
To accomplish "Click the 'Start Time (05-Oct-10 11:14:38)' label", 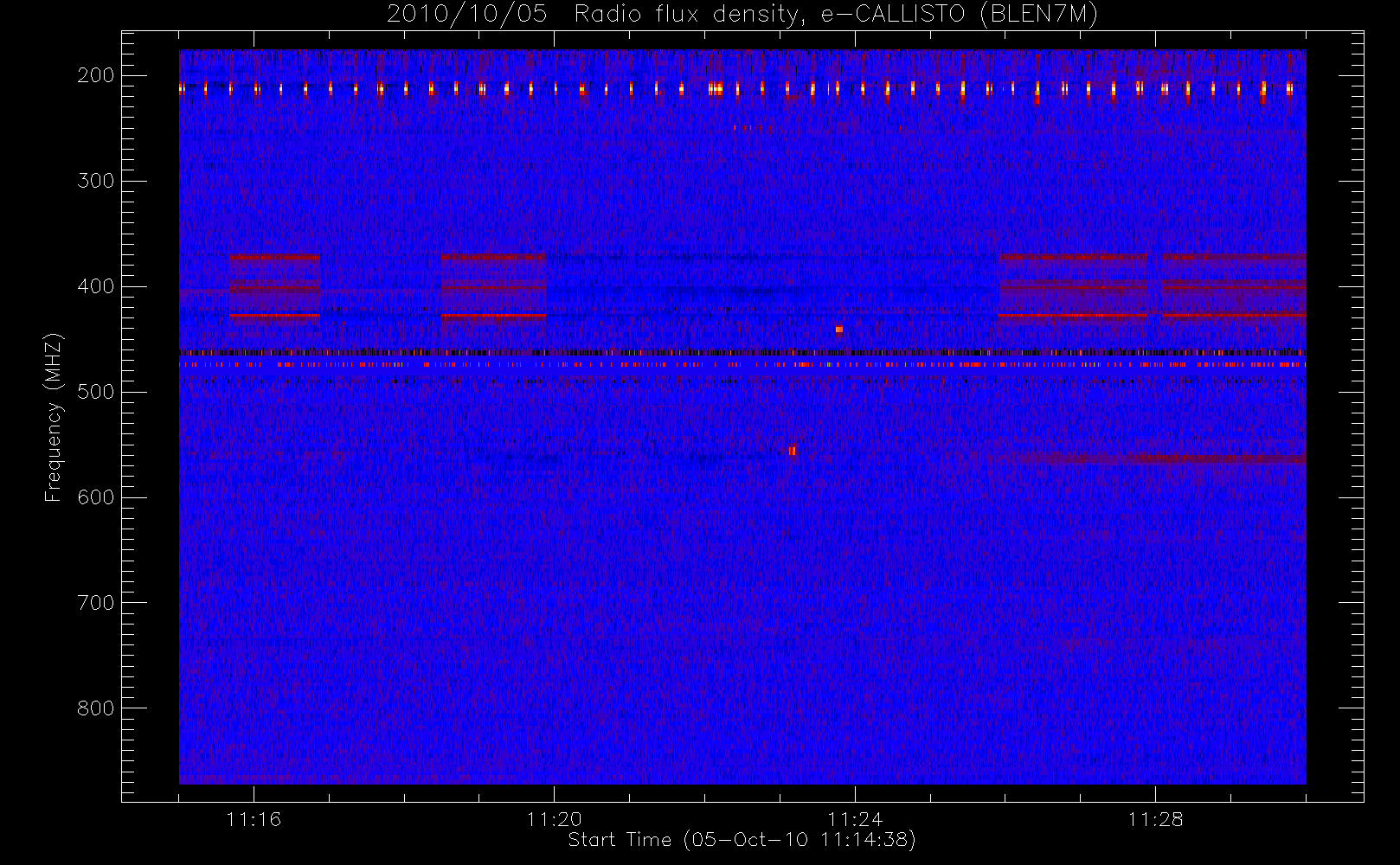I will [742, 840].
